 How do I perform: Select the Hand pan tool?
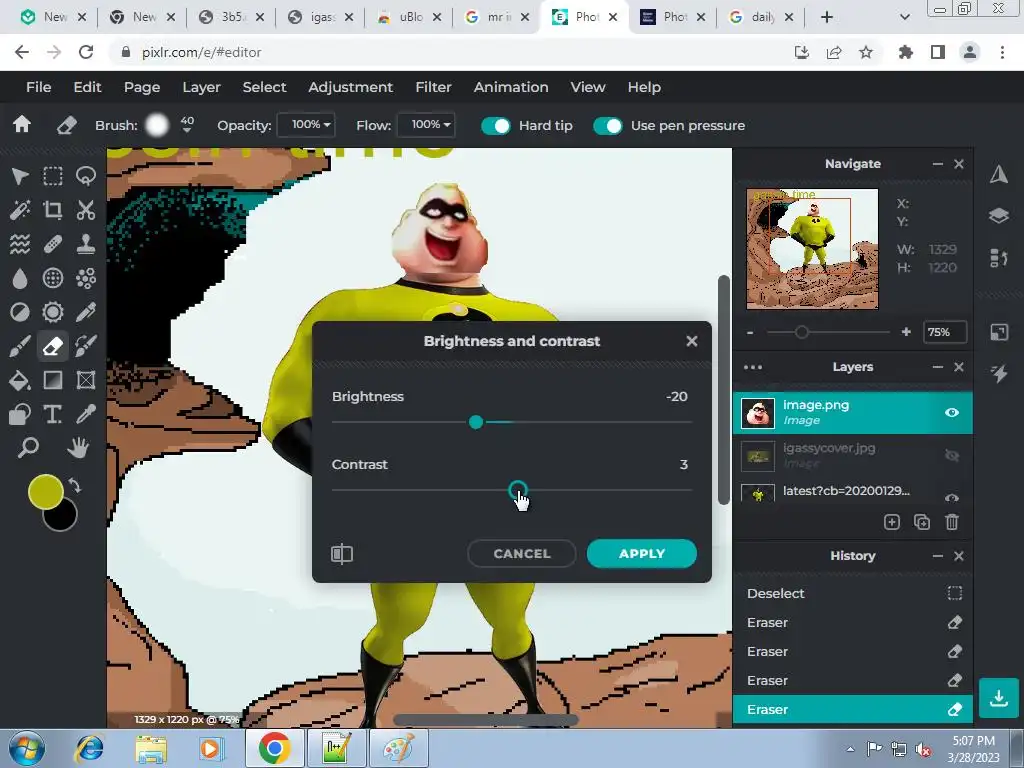(78, 448)
